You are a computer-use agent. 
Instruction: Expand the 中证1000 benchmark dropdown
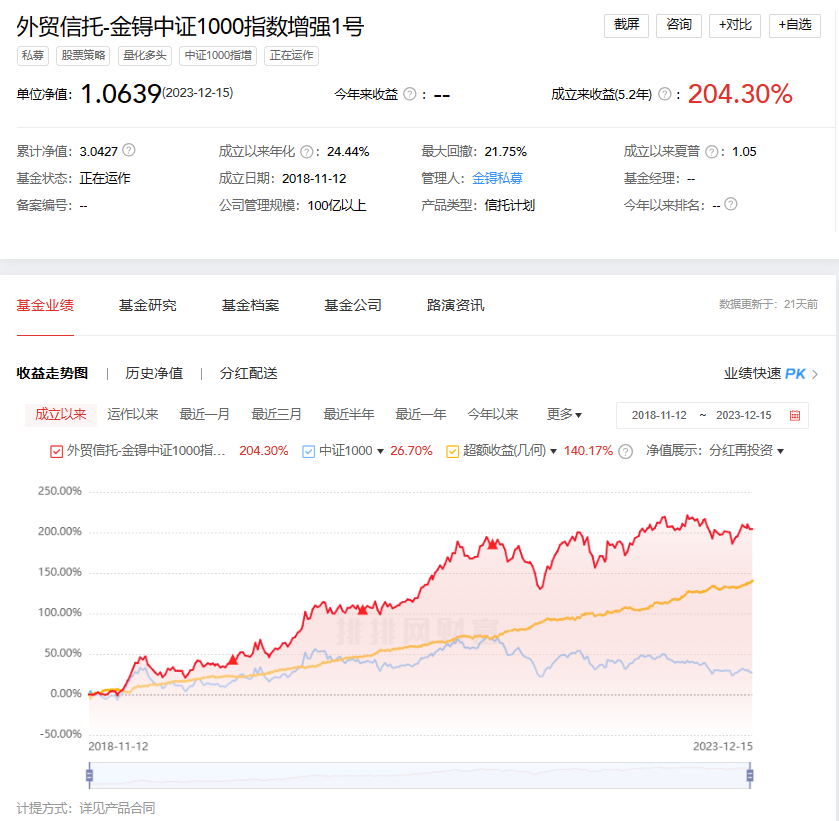click(x=380, y=452)
